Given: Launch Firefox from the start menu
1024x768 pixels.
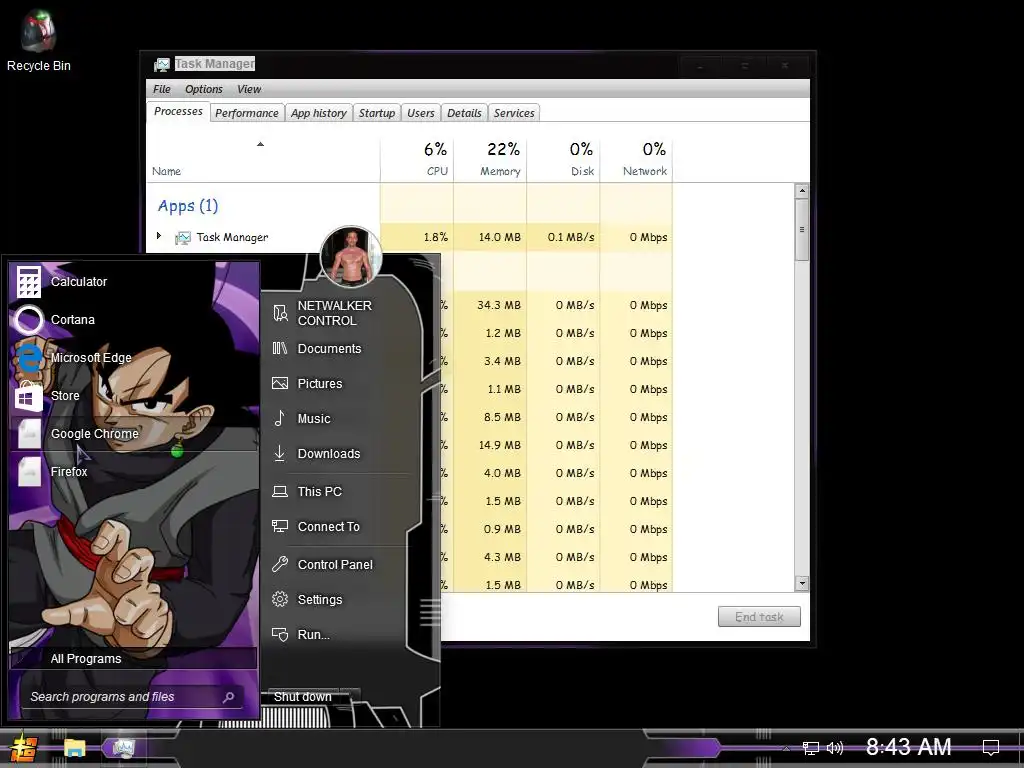Looking at the screenshot, I should (x=134, y=471).
